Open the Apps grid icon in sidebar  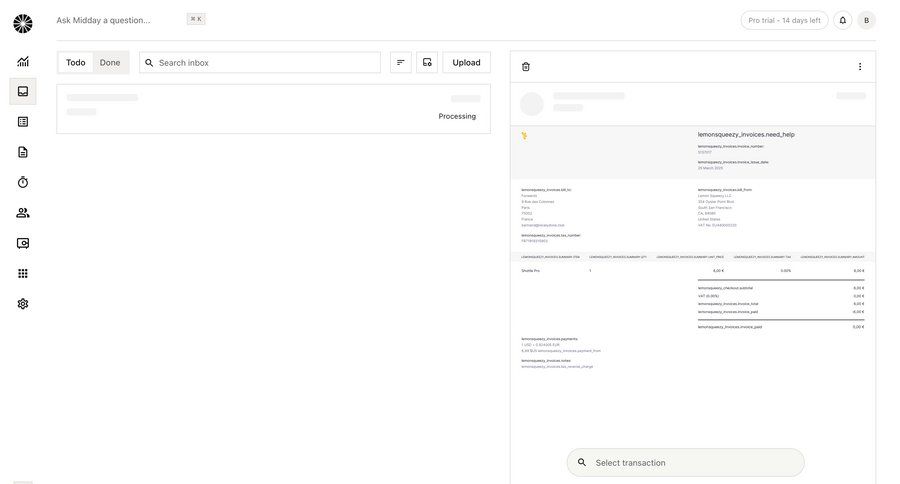click(23, 273)
